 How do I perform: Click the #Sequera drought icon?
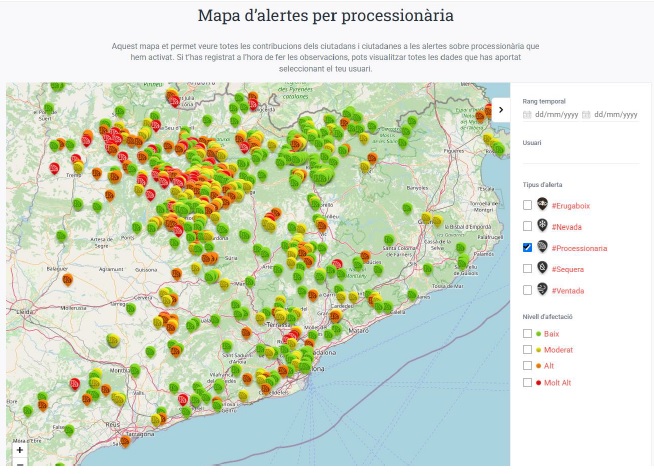(x=542, y=268)
